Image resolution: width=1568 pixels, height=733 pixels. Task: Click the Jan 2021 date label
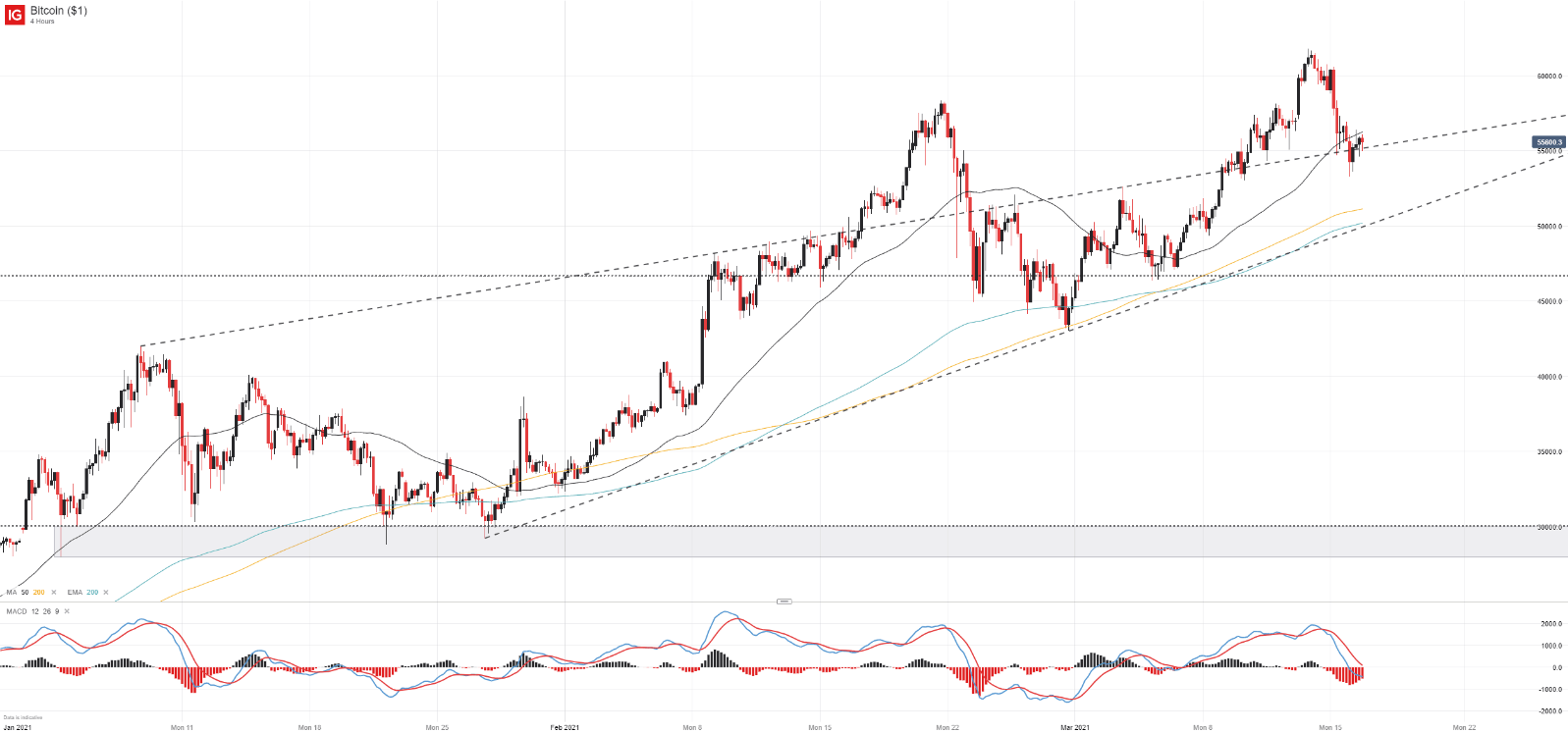click(17, 728)
